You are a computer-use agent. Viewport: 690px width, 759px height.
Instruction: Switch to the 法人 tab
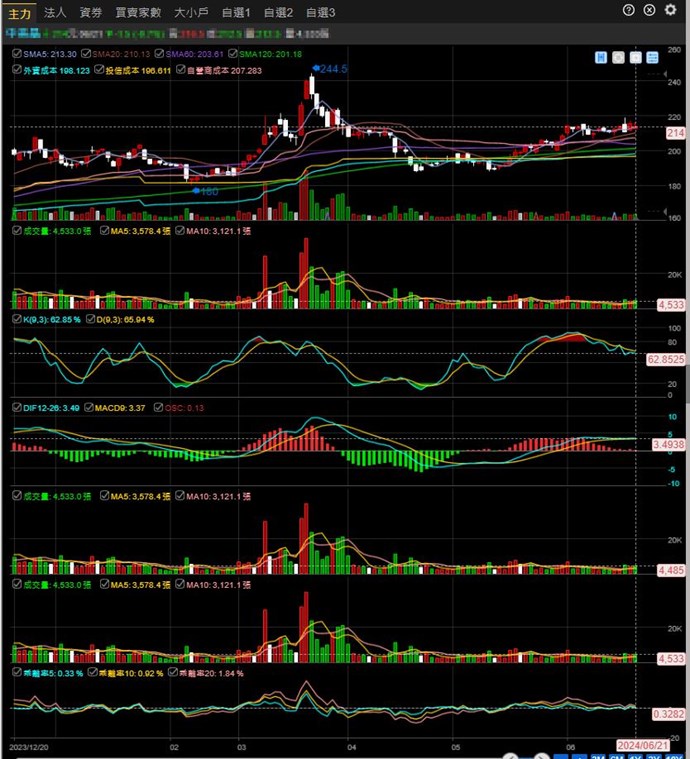[55, 13]
